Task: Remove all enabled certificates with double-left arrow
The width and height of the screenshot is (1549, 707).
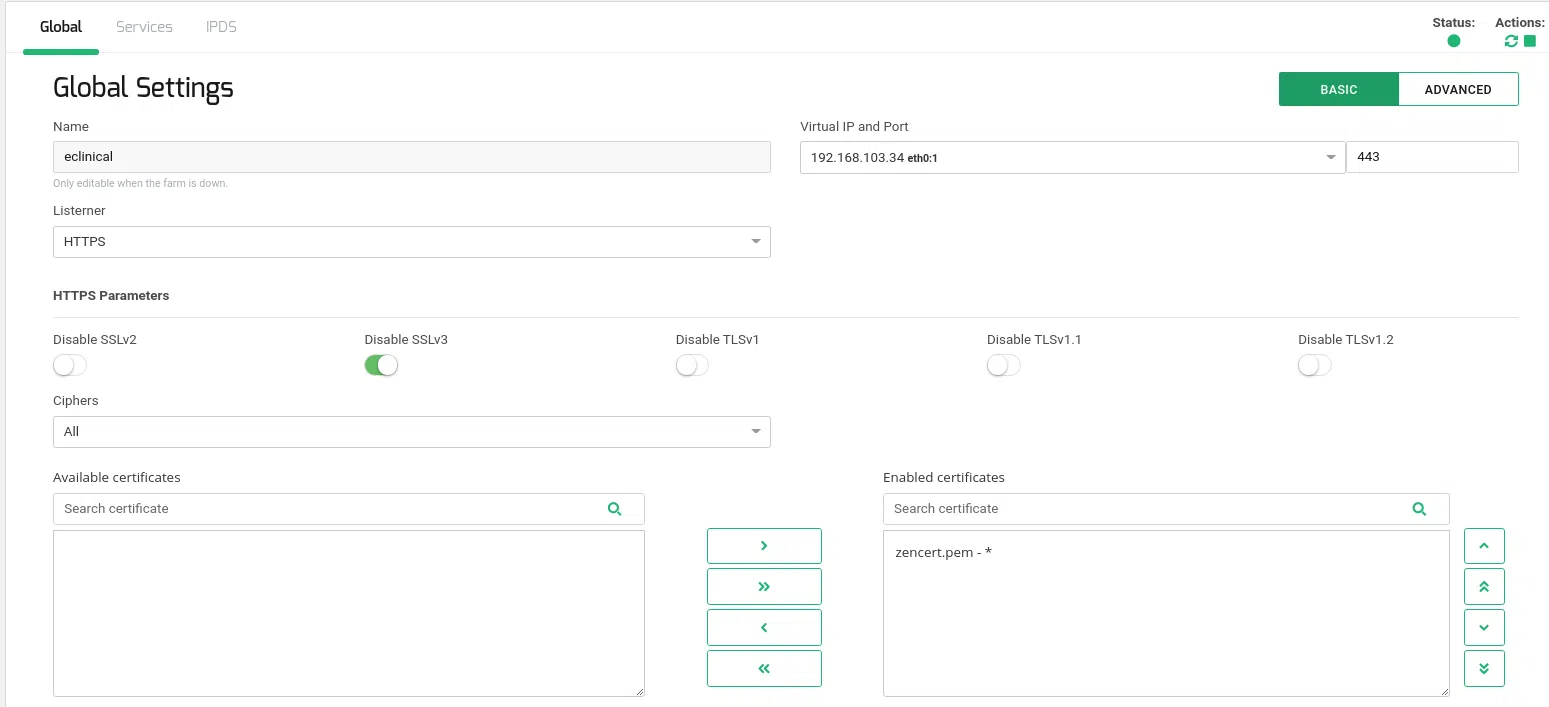Action: 764,669
